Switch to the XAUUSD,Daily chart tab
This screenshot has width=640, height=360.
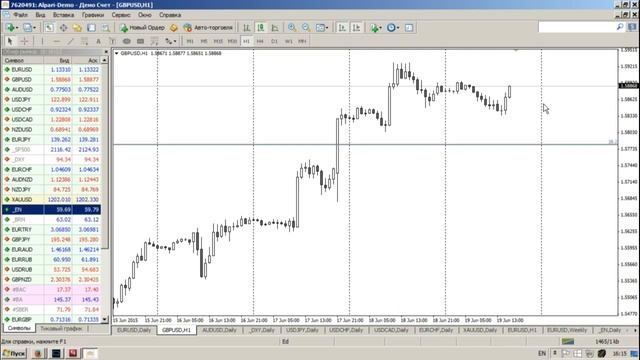[480, 330]
